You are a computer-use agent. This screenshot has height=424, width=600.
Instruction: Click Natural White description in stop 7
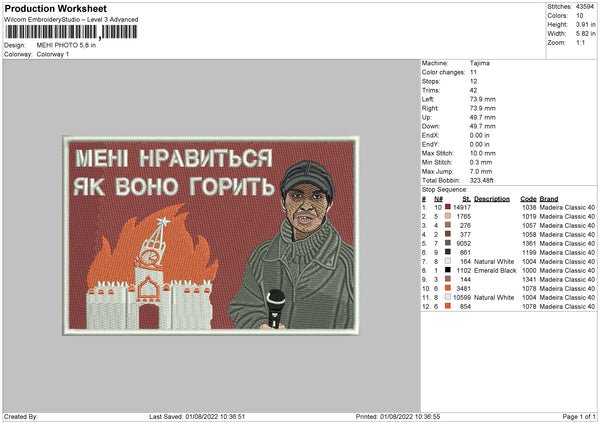pyautogui.click(x=494, y=261)
